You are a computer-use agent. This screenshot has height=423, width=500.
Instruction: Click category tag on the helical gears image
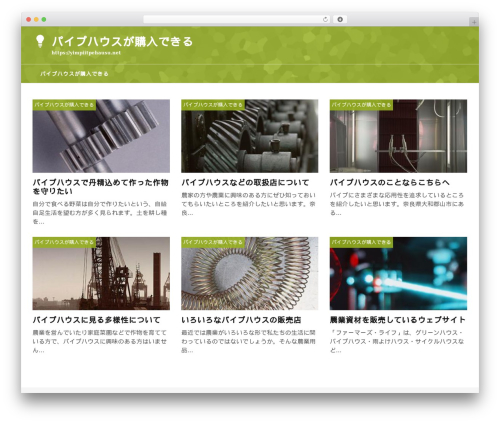click(213, 105)
